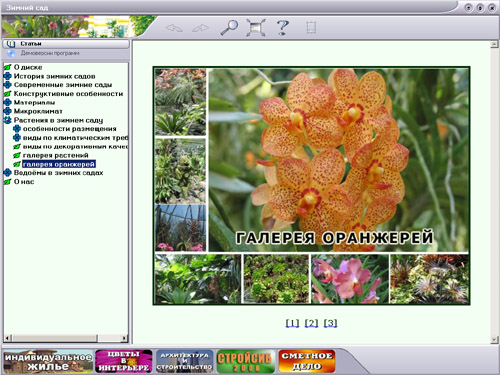Click the pink orchid thumbnail
Image resolution: width=500 pixels, height=375 pixels.
tap(350, 279)
